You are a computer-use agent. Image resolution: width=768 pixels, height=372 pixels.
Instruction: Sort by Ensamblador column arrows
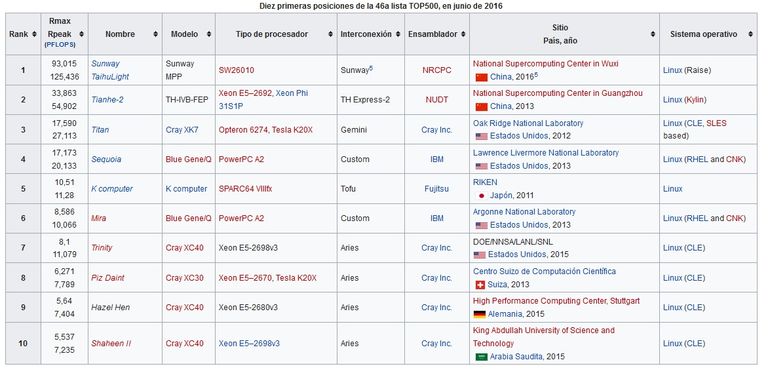tap(463, 34)
